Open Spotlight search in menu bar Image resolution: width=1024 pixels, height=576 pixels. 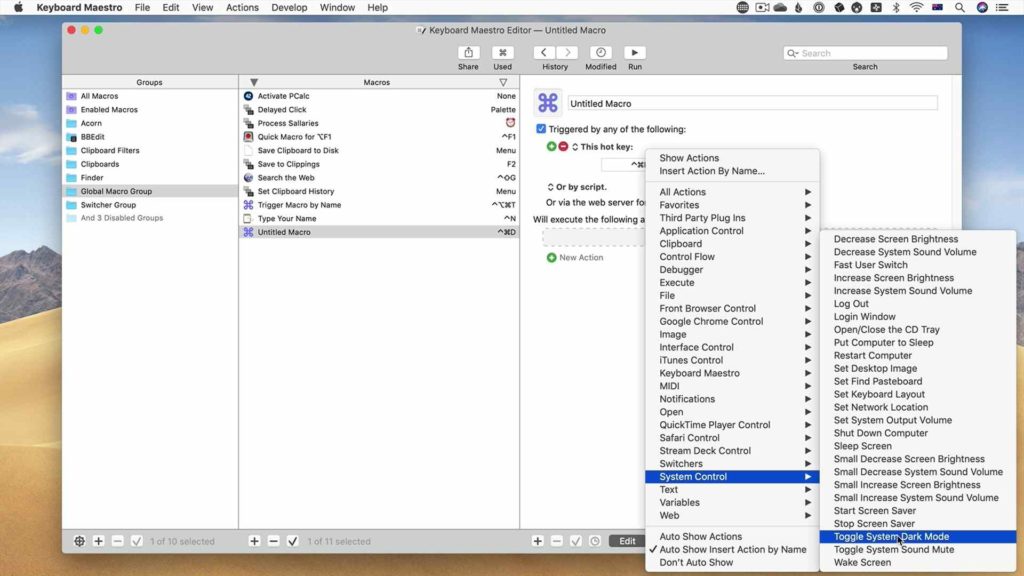(x=959, y=7)
